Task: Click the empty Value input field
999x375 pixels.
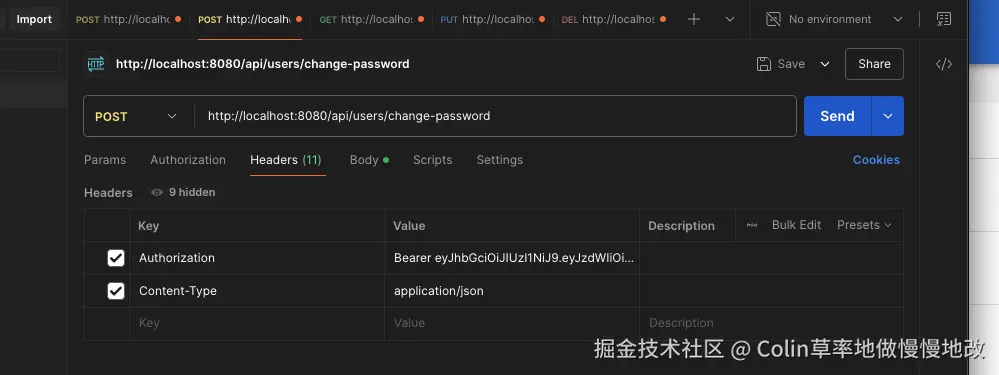Action: [512, 323]
